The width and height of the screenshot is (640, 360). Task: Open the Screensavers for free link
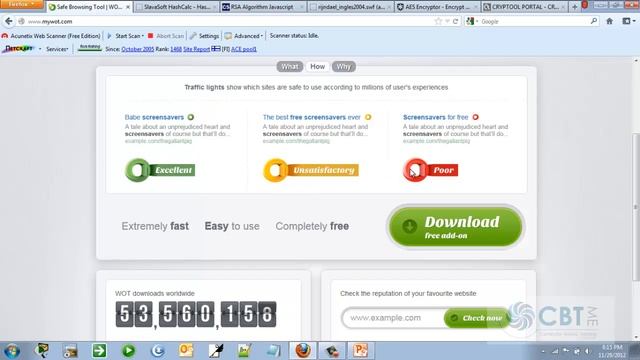[x=436, y=117]
